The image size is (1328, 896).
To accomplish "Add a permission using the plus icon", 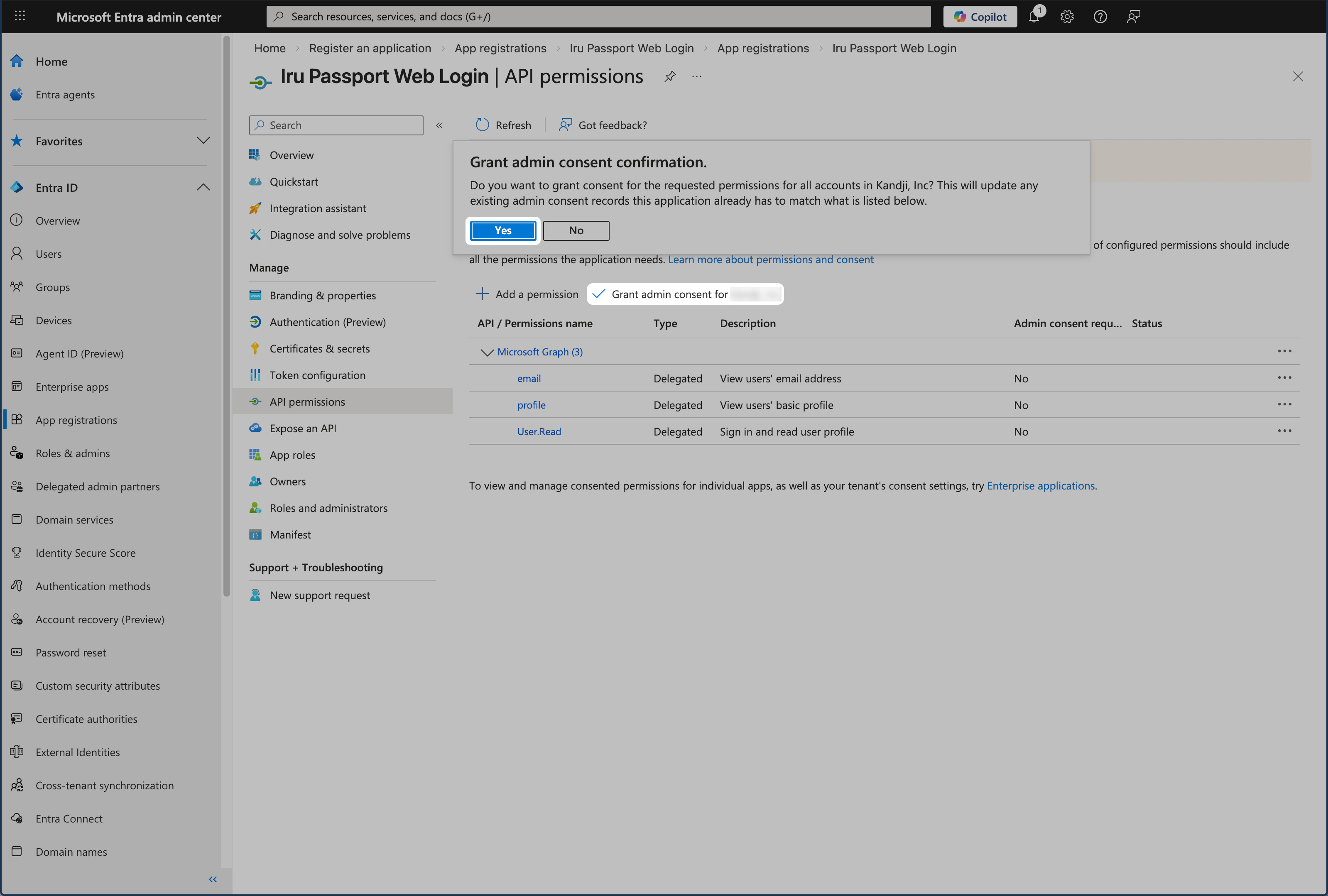I will tap(483, 294).
